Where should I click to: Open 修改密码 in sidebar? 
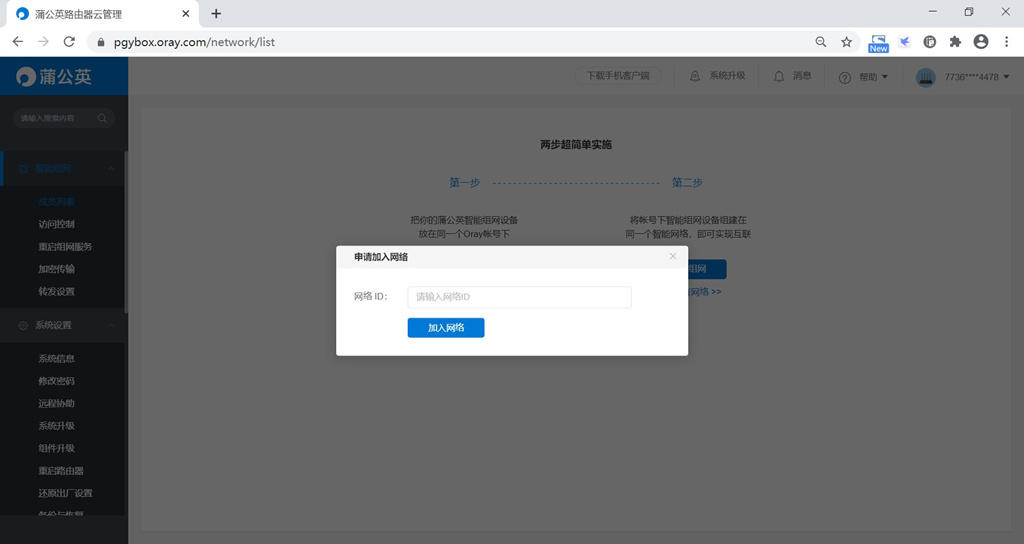(x=56, y=381)
